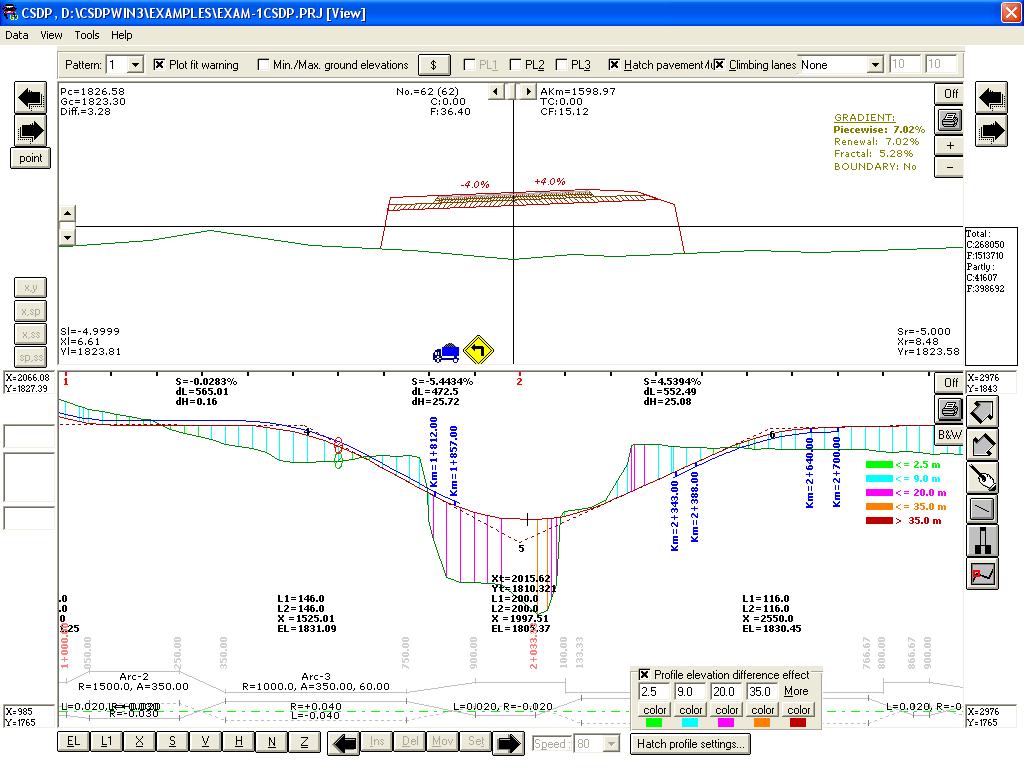
Task: Click the inverted T structure icon
Action: 982,541
